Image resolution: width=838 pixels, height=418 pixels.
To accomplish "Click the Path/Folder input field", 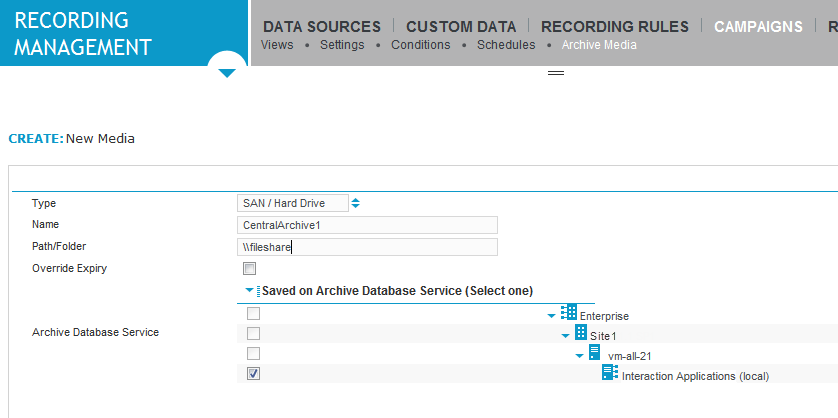I will [x=367, y=246].
